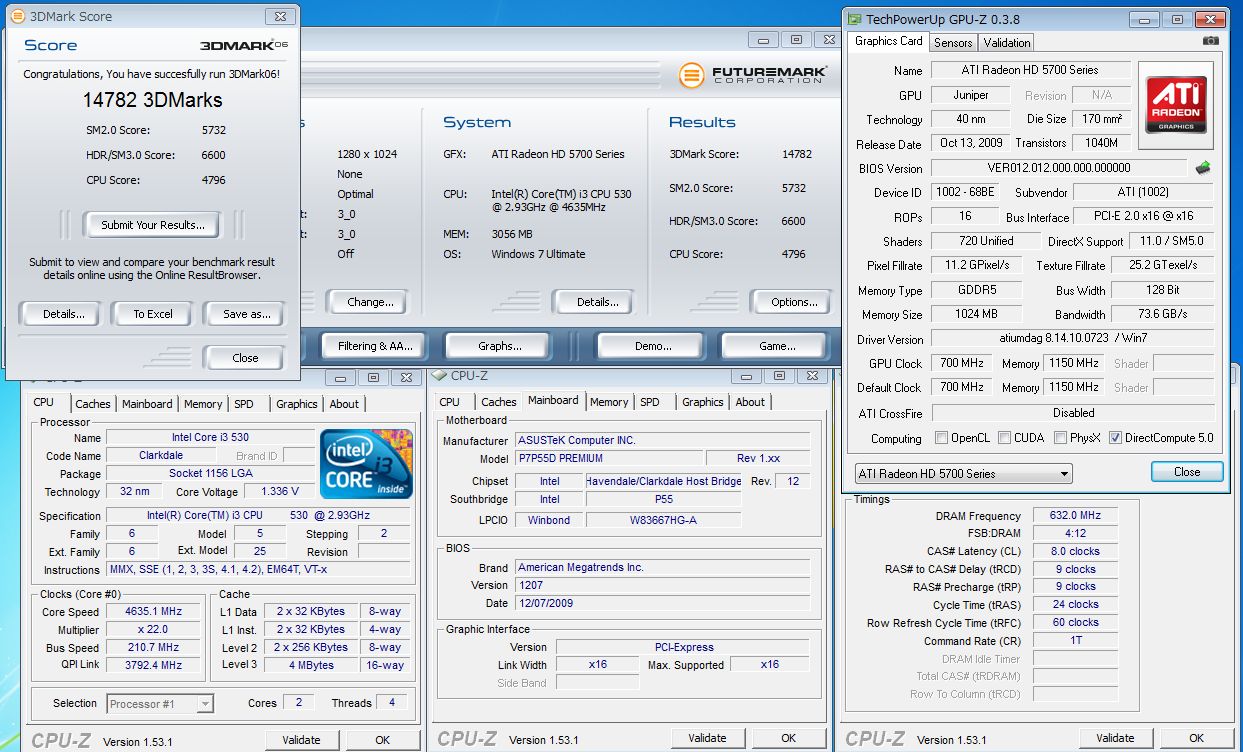
Task: Click Validate in the Timings CPU-Z window
Action: coord(1115,739)
